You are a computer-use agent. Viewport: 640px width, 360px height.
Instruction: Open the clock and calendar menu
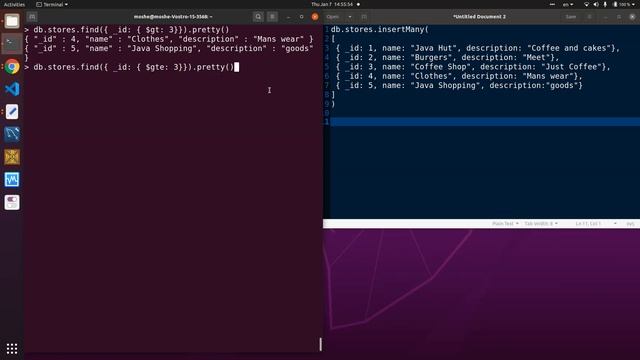332,4
